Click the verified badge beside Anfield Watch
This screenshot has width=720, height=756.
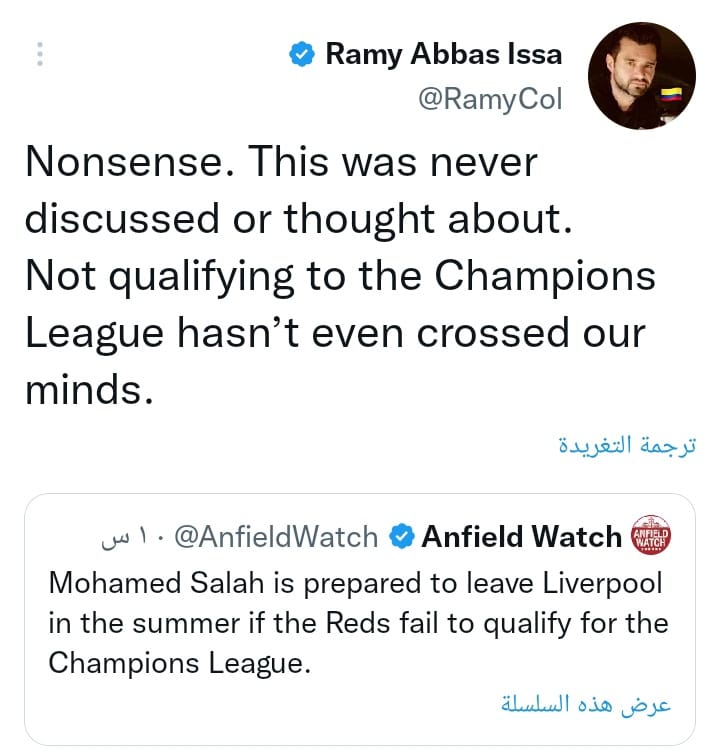point(401,537)
